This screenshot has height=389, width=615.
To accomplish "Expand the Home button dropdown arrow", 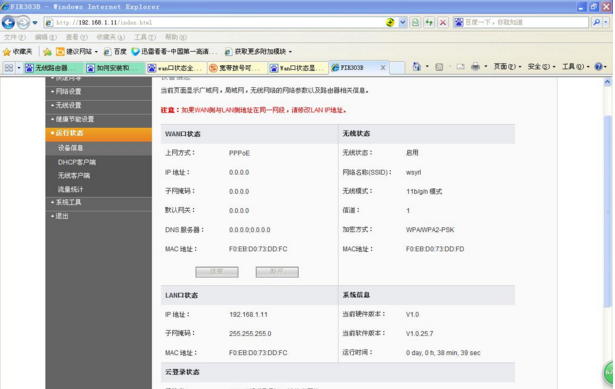I will pos(427,67).
